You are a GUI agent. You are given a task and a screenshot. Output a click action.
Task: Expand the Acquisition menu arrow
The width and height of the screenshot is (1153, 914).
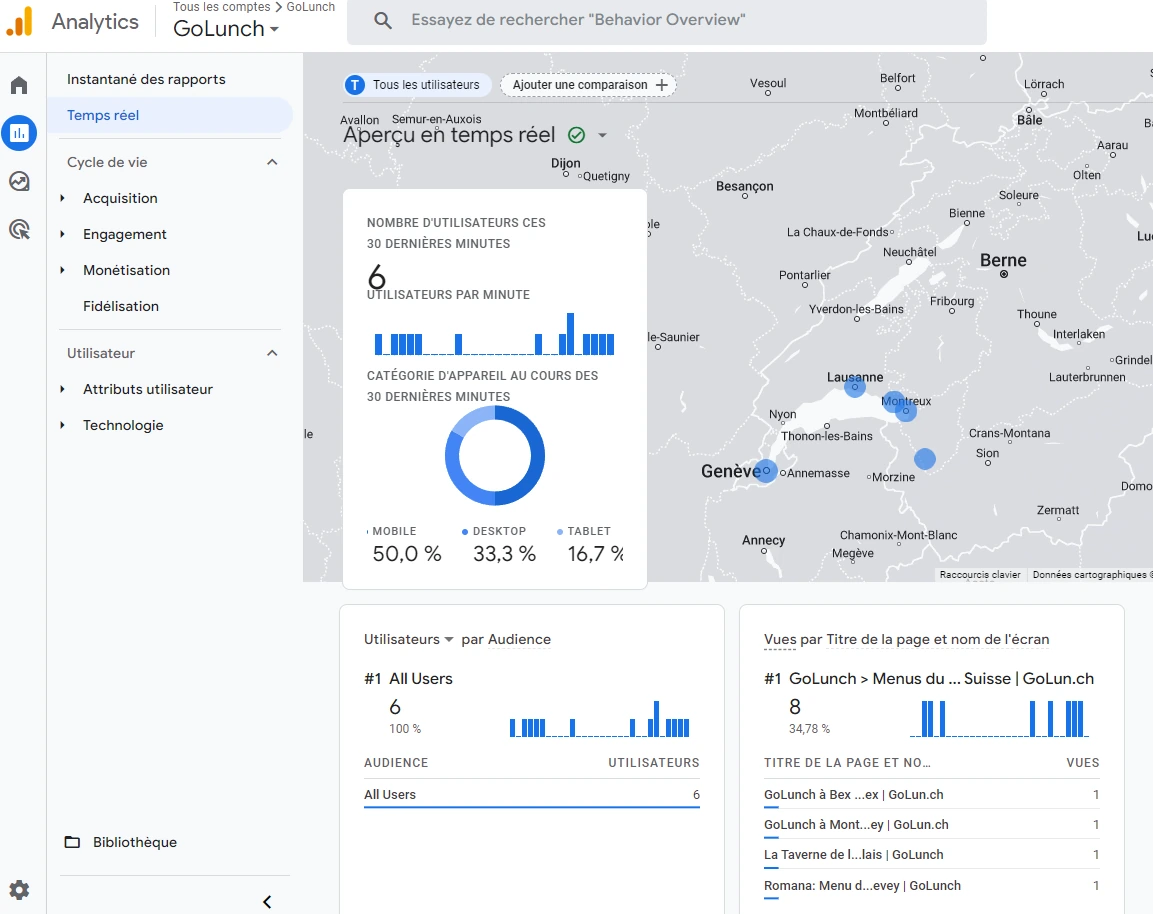tap(63, 199)
